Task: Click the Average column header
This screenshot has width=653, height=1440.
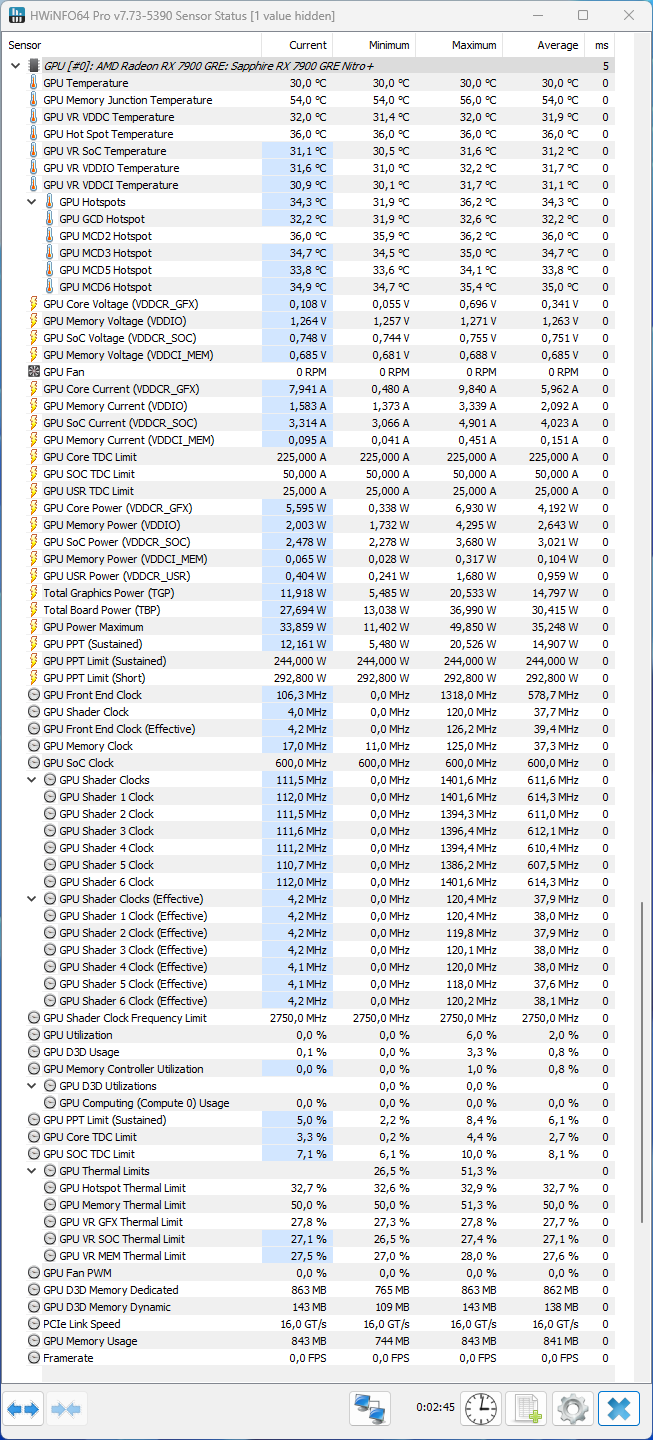Action: pyautogui.click(x=544, y=45)
